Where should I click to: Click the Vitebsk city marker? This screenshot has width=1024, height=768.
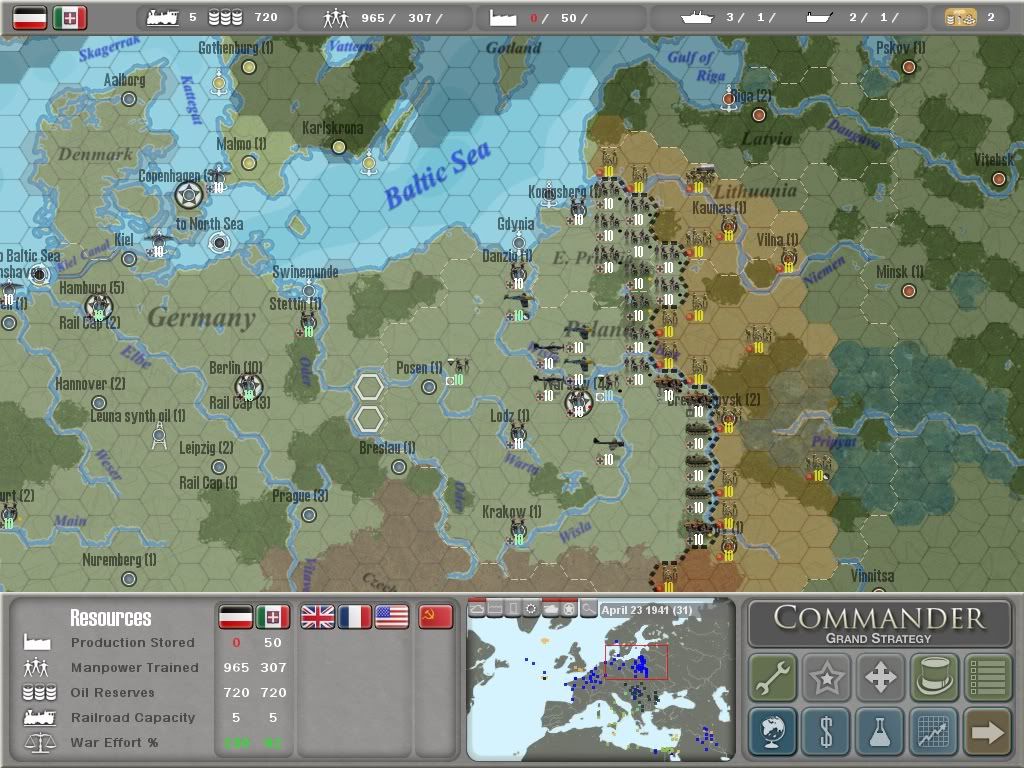pyautogui.click(x=999, y=179)
